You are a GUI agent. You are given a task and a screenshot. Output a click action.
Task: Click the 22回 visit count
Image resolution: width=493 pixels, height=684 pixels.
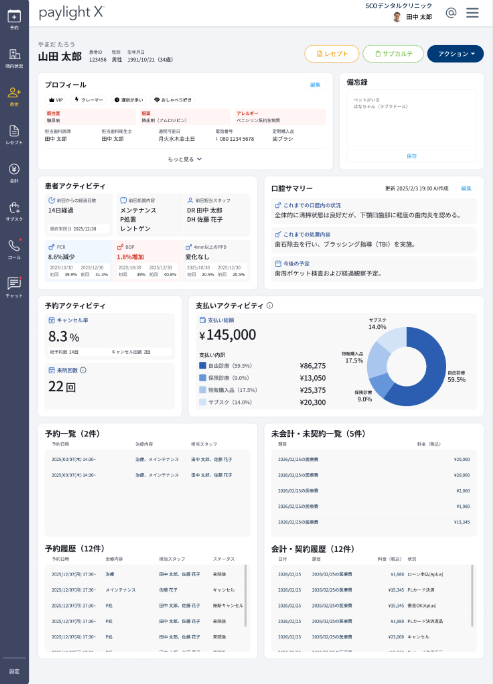click(62, 386)
